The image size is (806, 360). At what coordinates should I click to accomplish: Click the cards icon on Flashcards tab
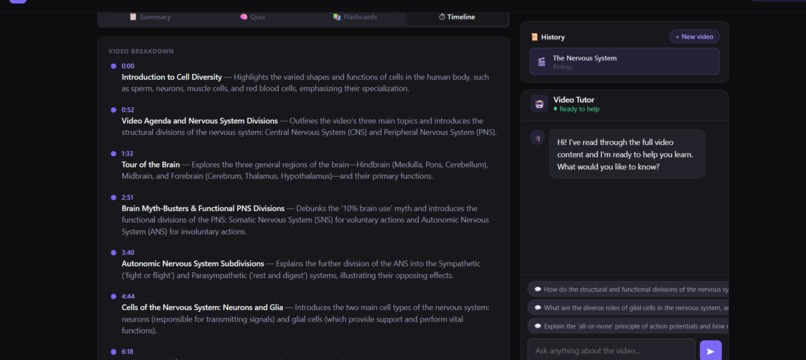click(x=337, y=17)
